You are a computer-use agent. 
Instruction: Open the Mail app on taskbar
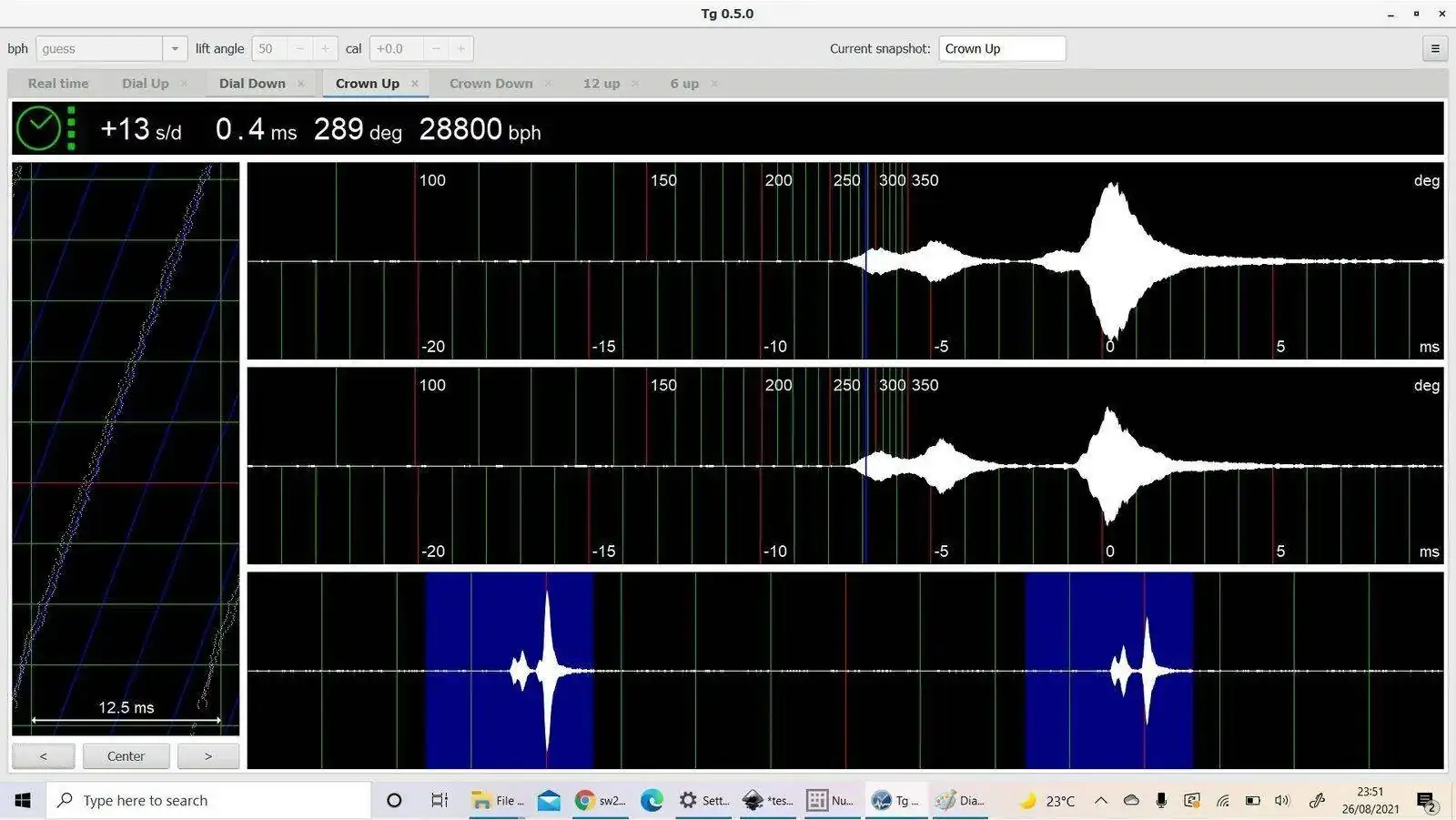[549, 800]
